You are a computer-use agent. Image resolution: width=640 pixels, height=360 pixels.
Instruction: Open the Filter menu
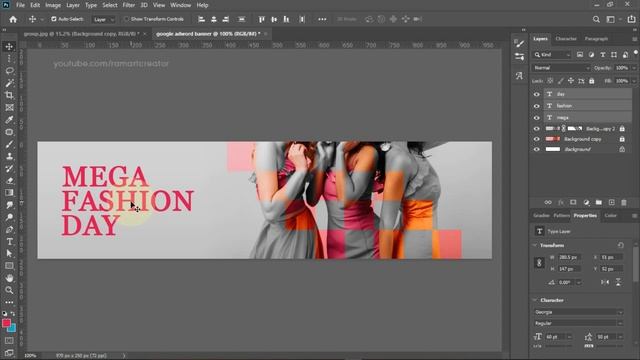(129, 5)
